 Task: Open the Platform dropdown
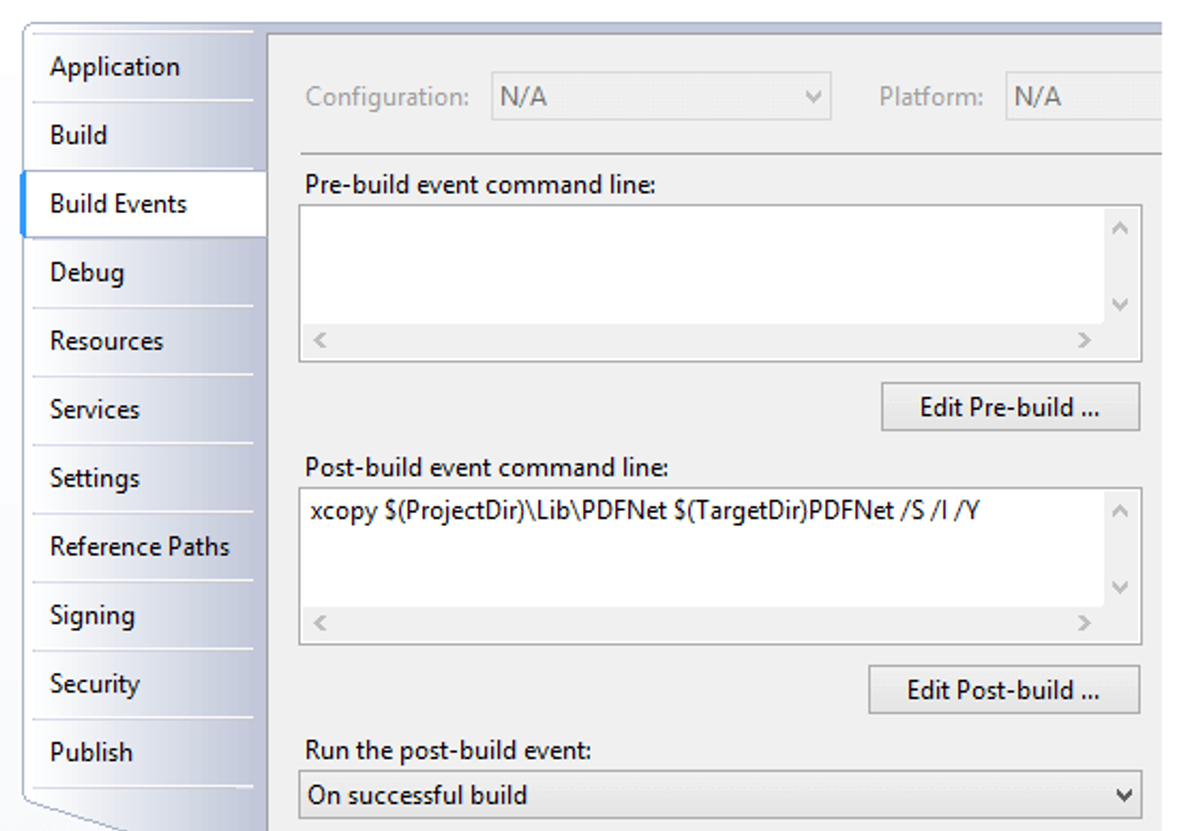click(1084, 97)
